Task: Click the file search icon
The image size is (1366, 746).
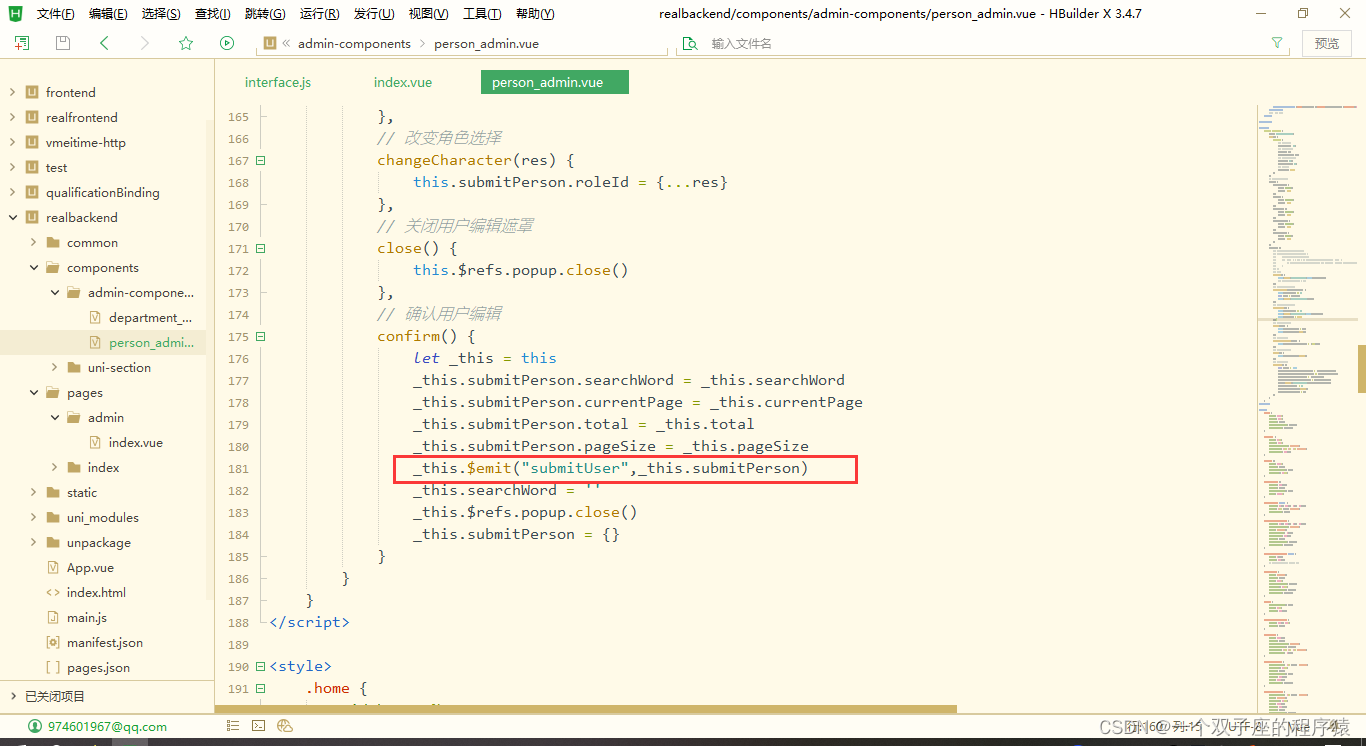Action: [x=689, y=43]
